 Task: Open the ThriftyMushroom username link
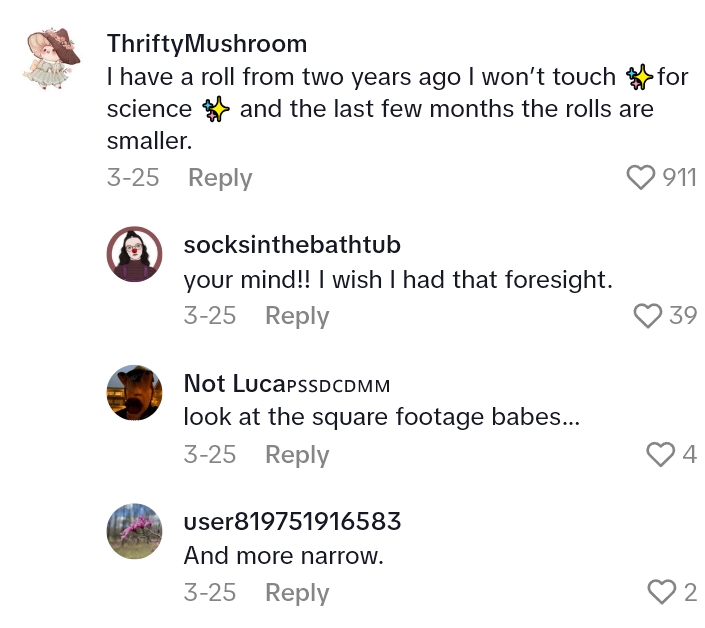pos(207,44)
